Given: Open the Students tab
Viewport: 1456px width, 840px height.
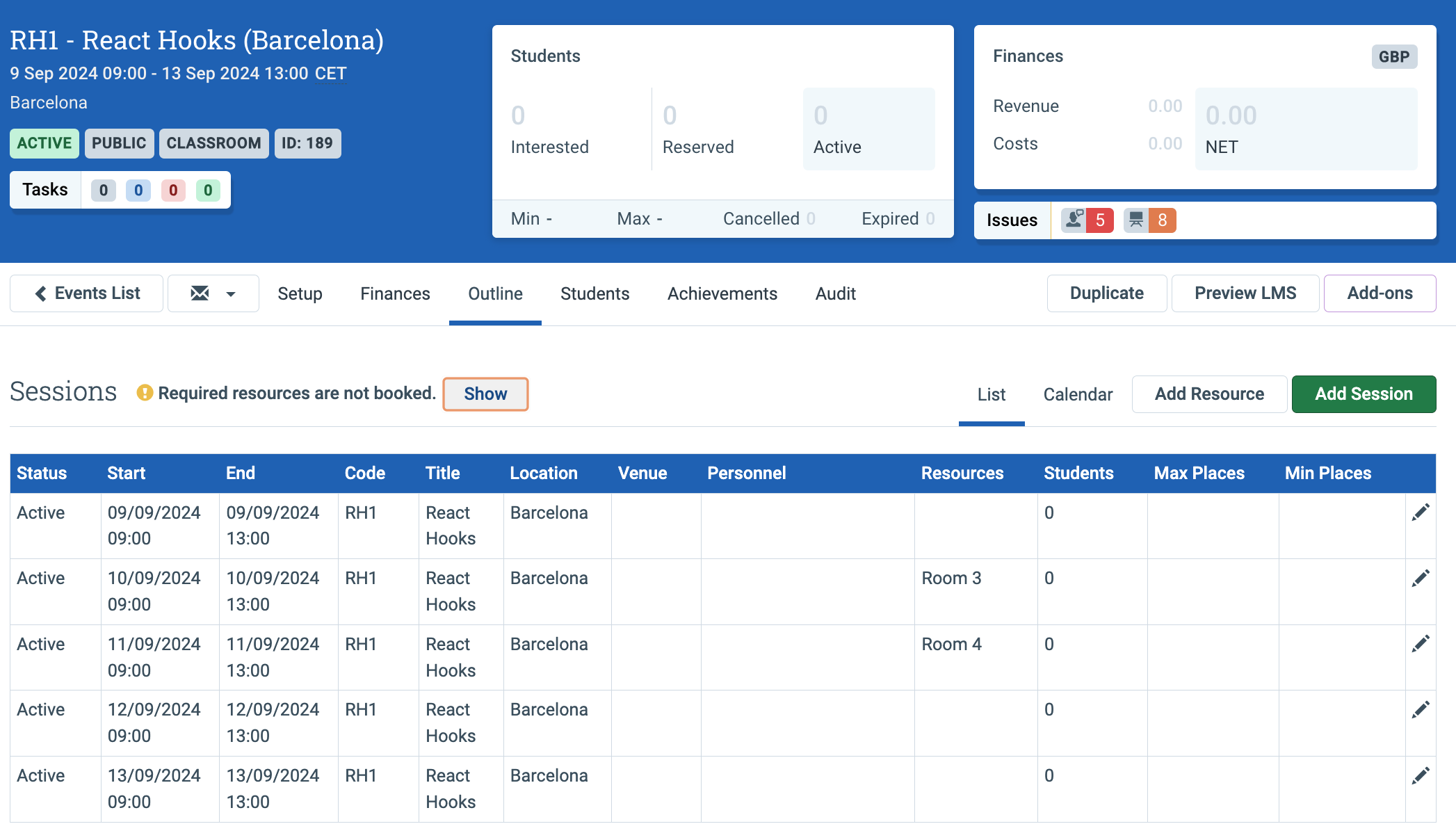Looking at the screenshot, I should tap(595, 294).
